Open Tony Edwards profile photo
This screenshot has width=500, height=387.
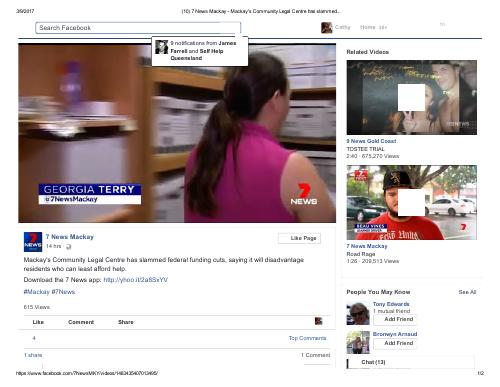click(x=358, y=313)
